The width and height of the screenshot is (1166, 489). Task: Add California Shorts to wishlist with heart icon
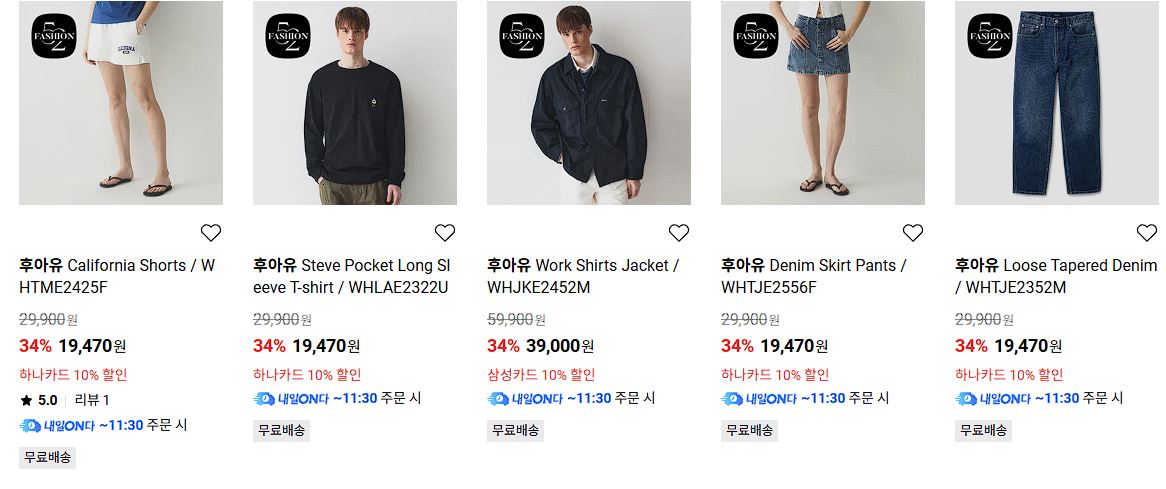coord(211,233)
